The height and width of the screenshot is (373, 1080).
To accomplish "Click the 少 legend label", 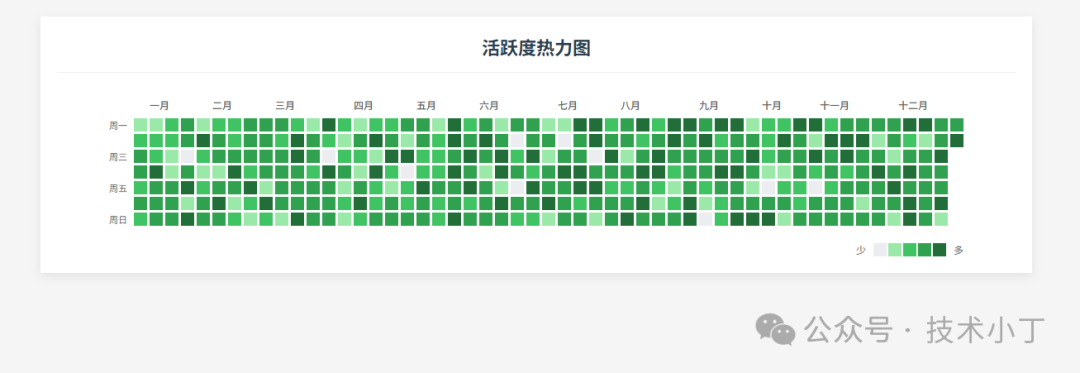I will (861, 251).
